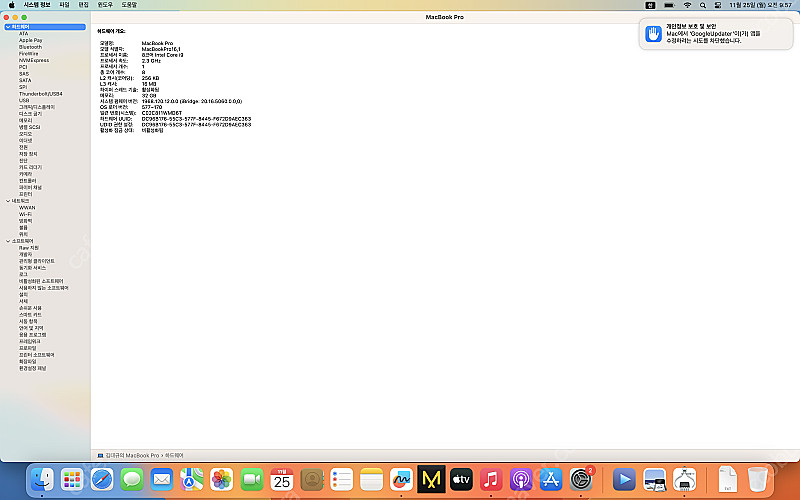800x500 pixels.
Task: Open the Apple menu
Action: pyautogui.click(x=11, y=5)
